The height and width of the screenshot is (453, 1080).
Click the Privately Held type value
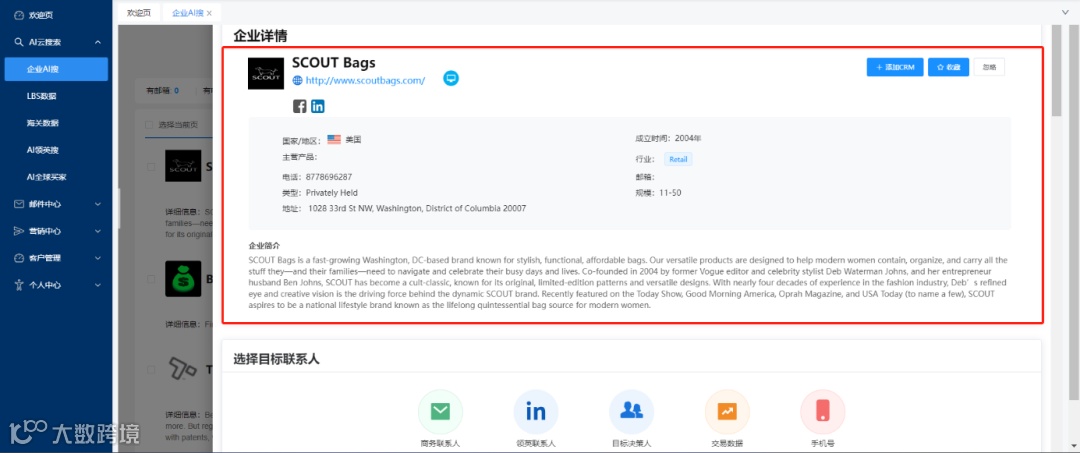[332, 193]
